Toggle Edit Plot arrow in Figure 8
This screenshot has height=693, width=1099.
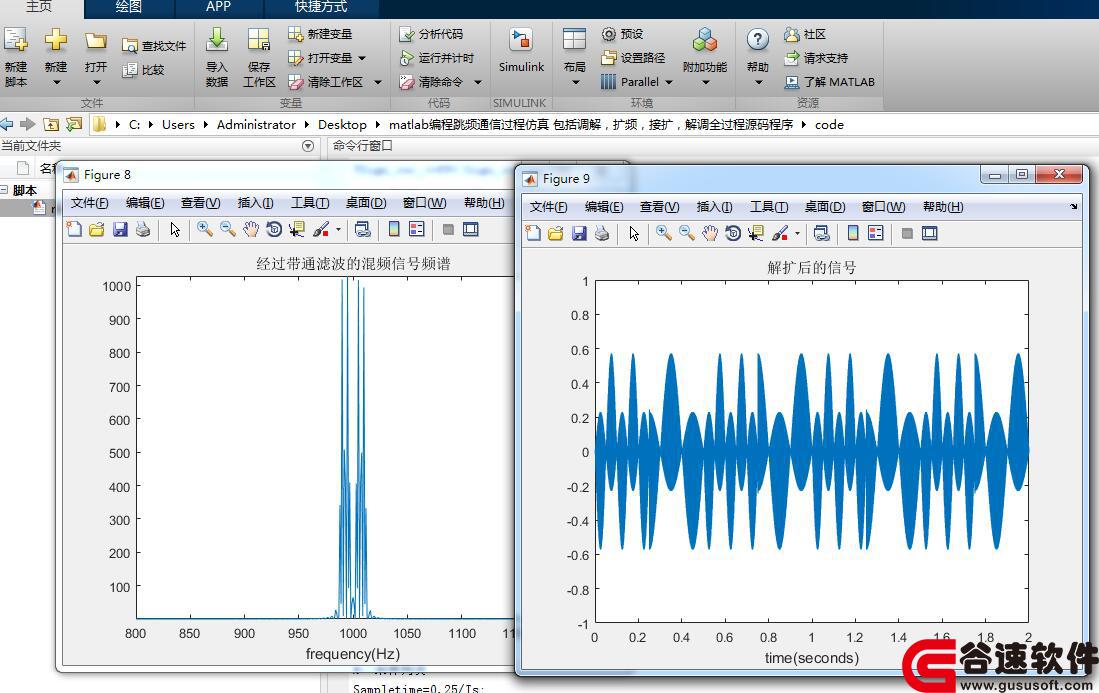click(x=175, y=229)
